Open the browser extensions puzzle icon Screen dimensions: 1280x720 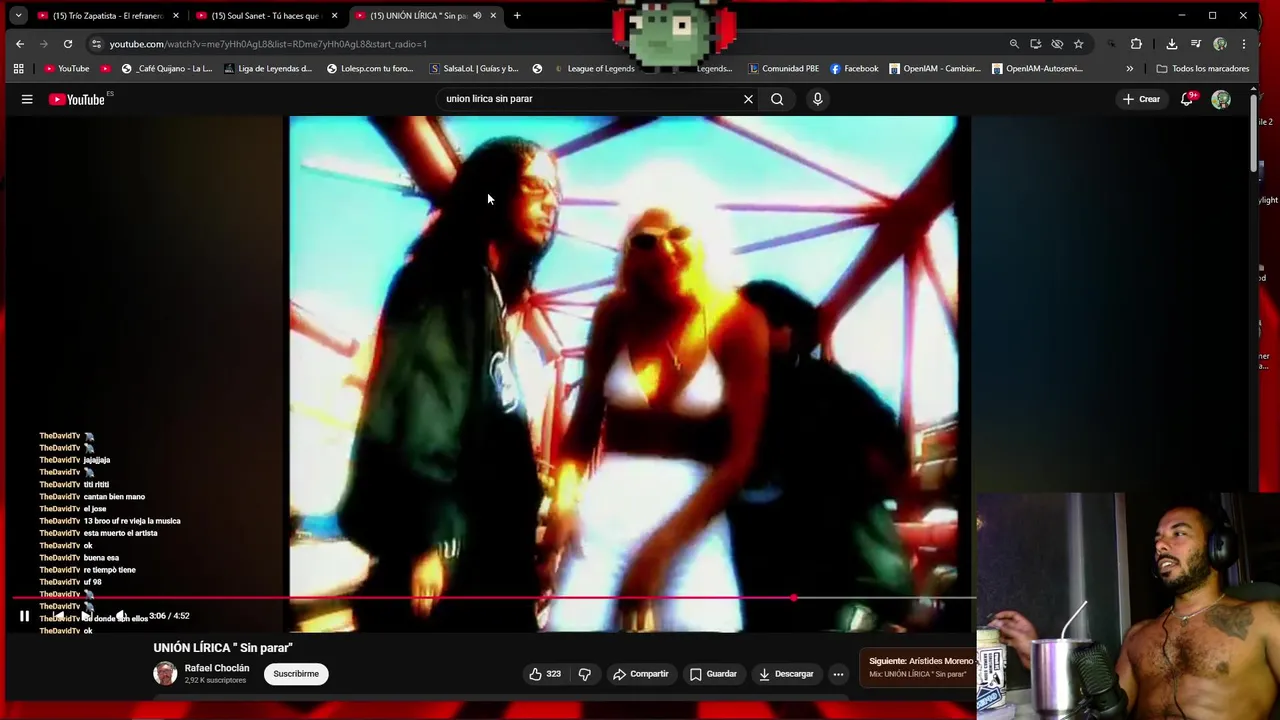click(x=1136, y=44)
